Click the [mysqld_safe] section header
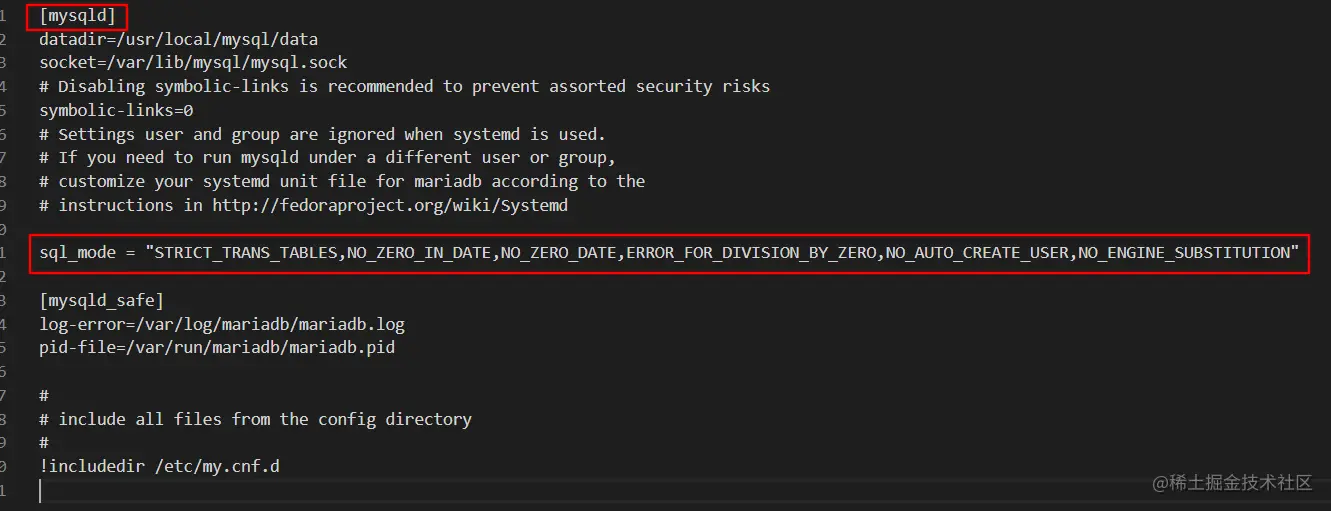Viewport: 1331px width, 511px height. point(101,300)
